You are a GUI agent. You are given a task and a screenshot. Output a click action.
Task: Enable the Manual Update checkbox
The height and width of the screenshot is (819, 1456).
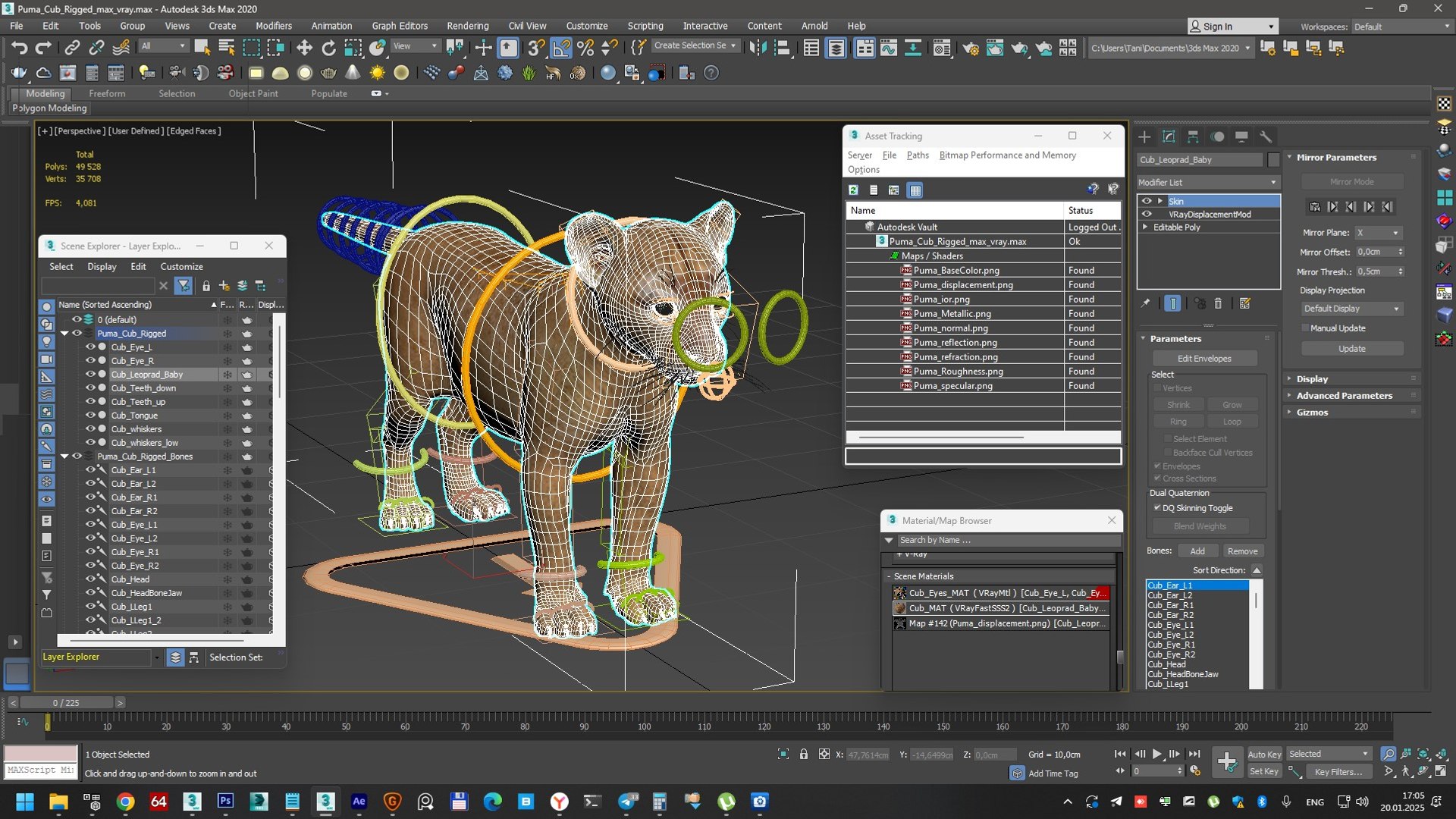pos(1305,328)
